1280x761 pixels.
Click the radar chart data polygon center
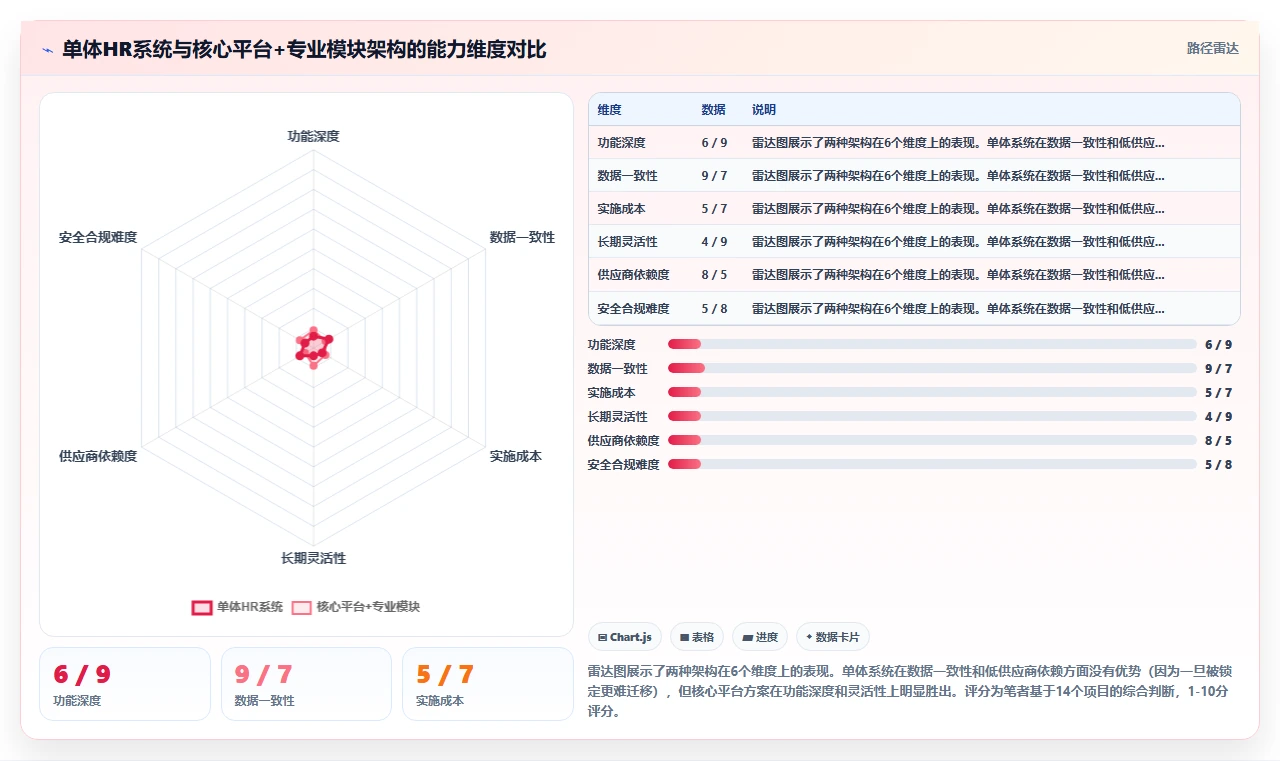point(314,347)
